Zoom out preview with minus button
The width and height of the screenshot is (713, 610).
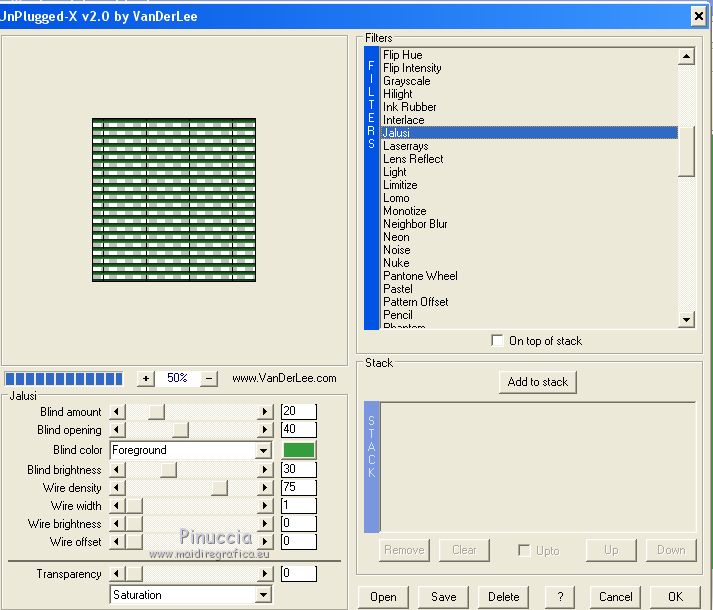pos(209,378)
